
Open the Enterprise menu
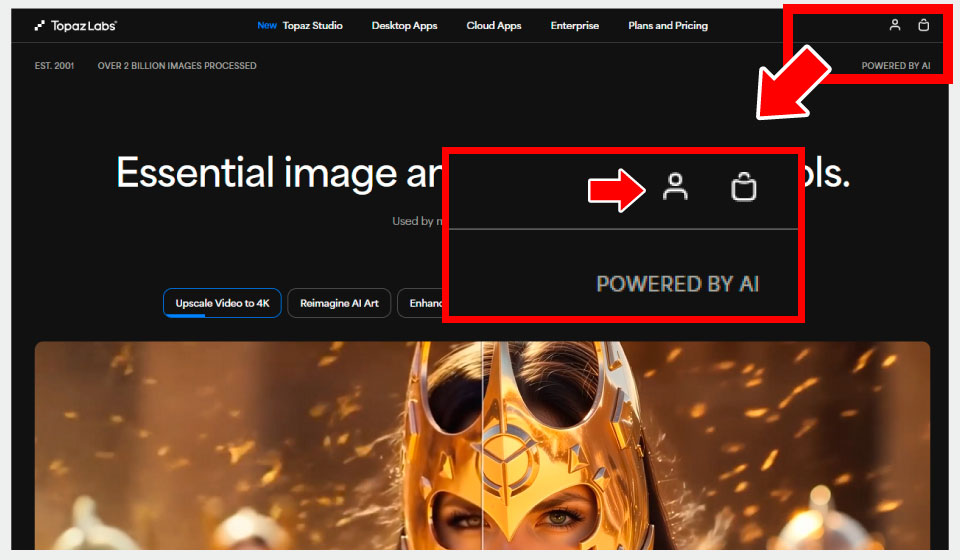tap(575, 26)
